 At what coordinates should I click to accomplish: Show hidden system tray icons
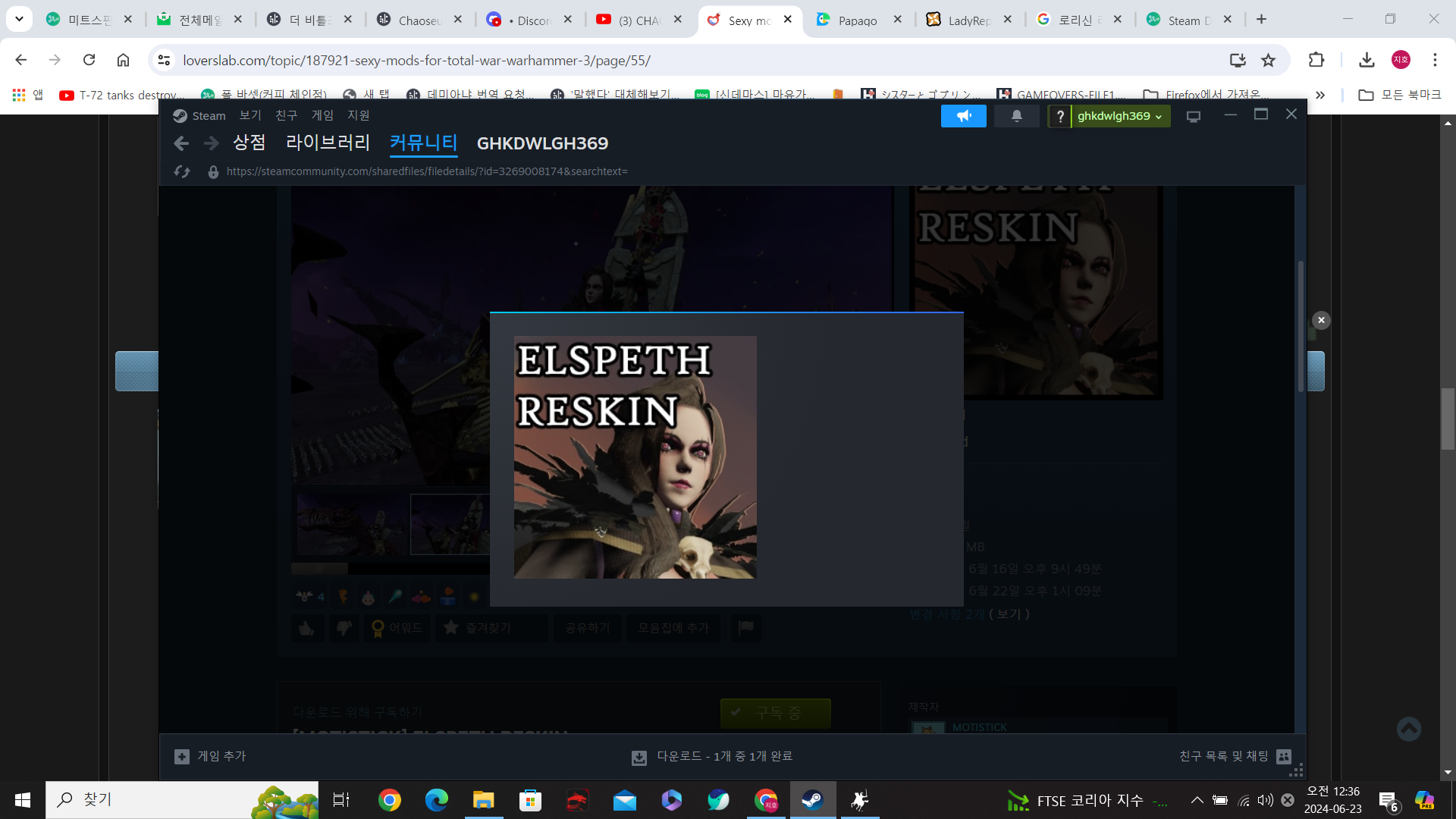point(1197,800)
